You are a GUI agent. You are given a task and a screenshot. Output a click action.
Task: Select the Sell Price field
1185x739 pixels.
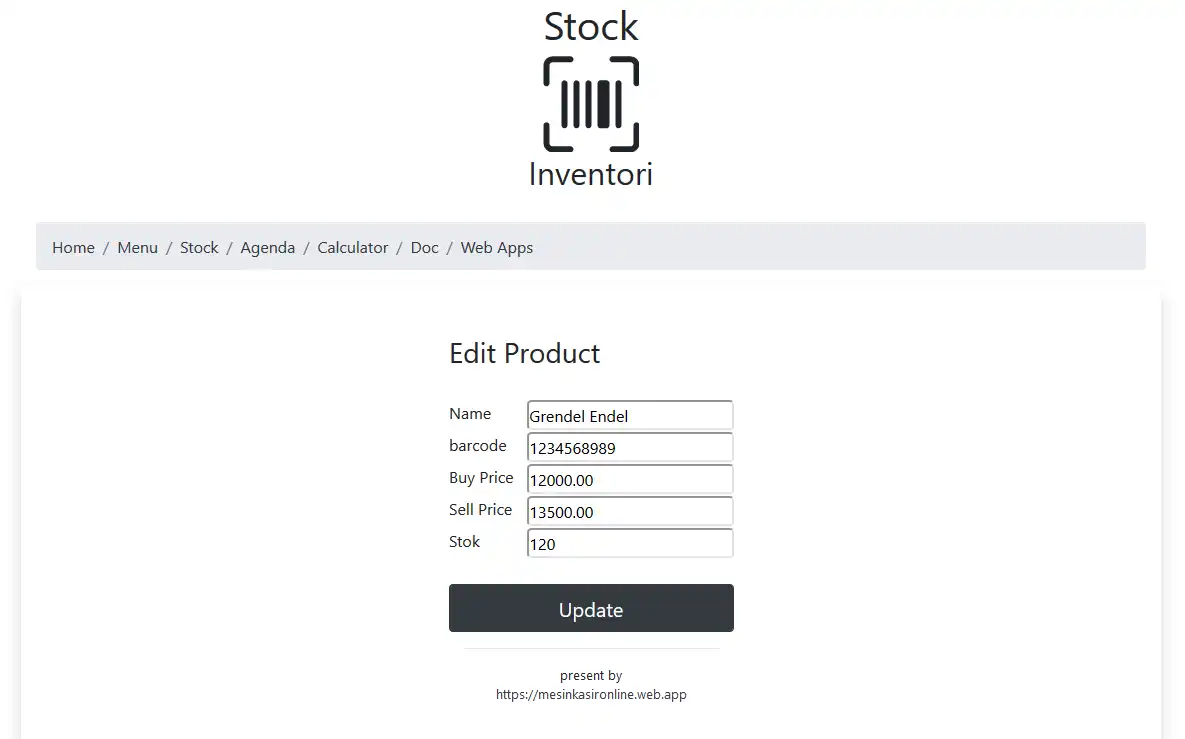tap(630, 512)
